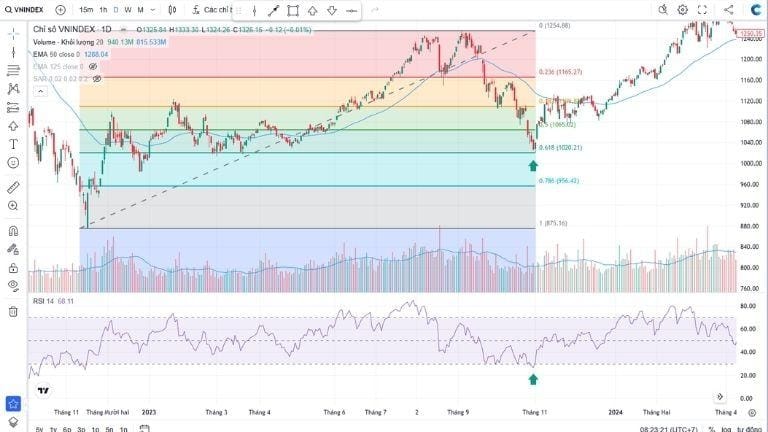The height and width of the screenshot is (432, 768).
Task: Share the chart via share icon
Action: pyautogui.click(x=728, y=9)
